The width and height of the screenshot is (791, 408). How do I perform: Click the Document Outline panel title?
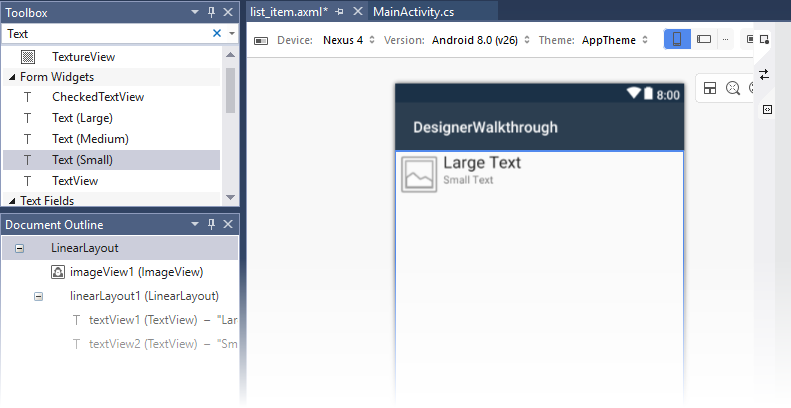[54, 224]
